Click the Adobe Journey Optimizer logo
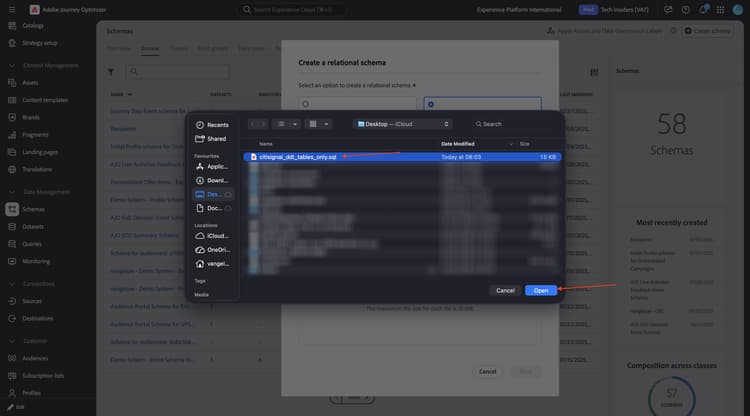This screenshot has height=416, width=750. pyautogui.click(x=34, y=10)
